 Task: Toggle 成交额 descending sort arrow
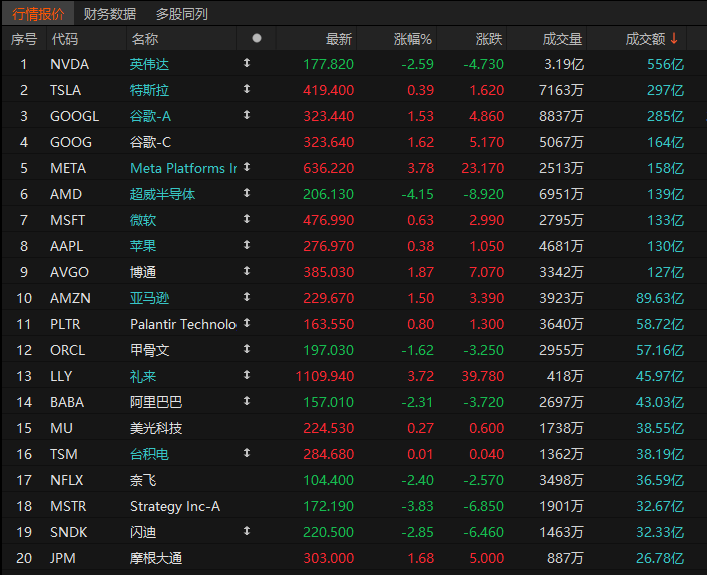pyautogui.click(x=674, y=38)
